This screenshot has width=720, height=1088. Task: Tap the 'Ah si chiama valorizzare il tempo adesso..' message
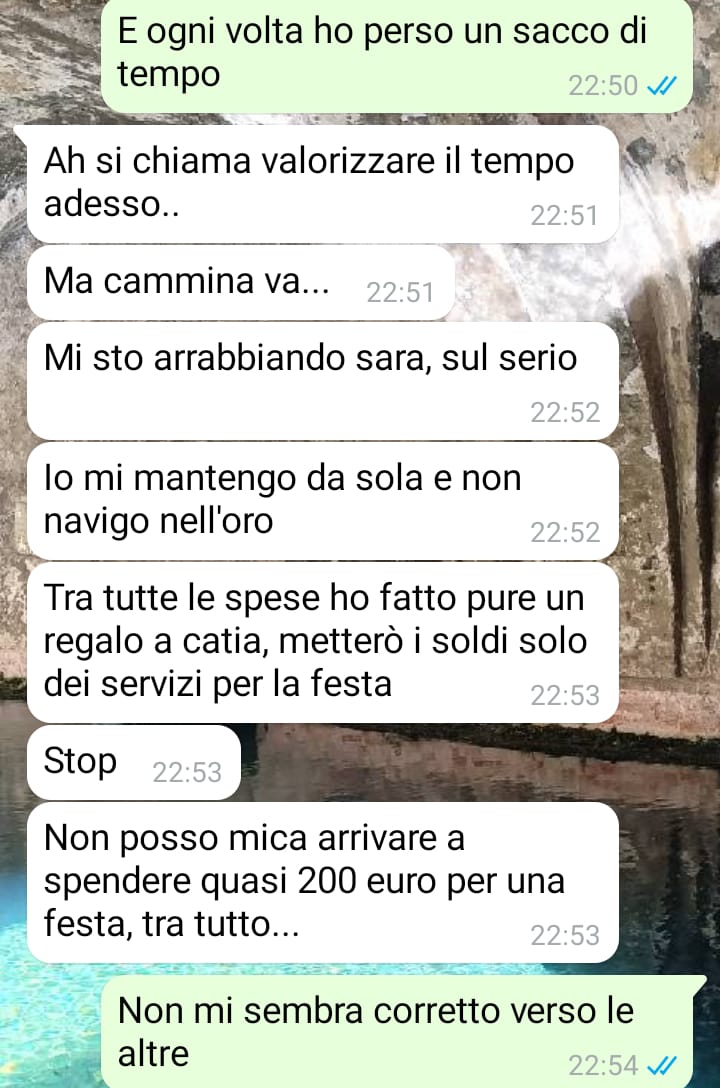pos(323,184)
